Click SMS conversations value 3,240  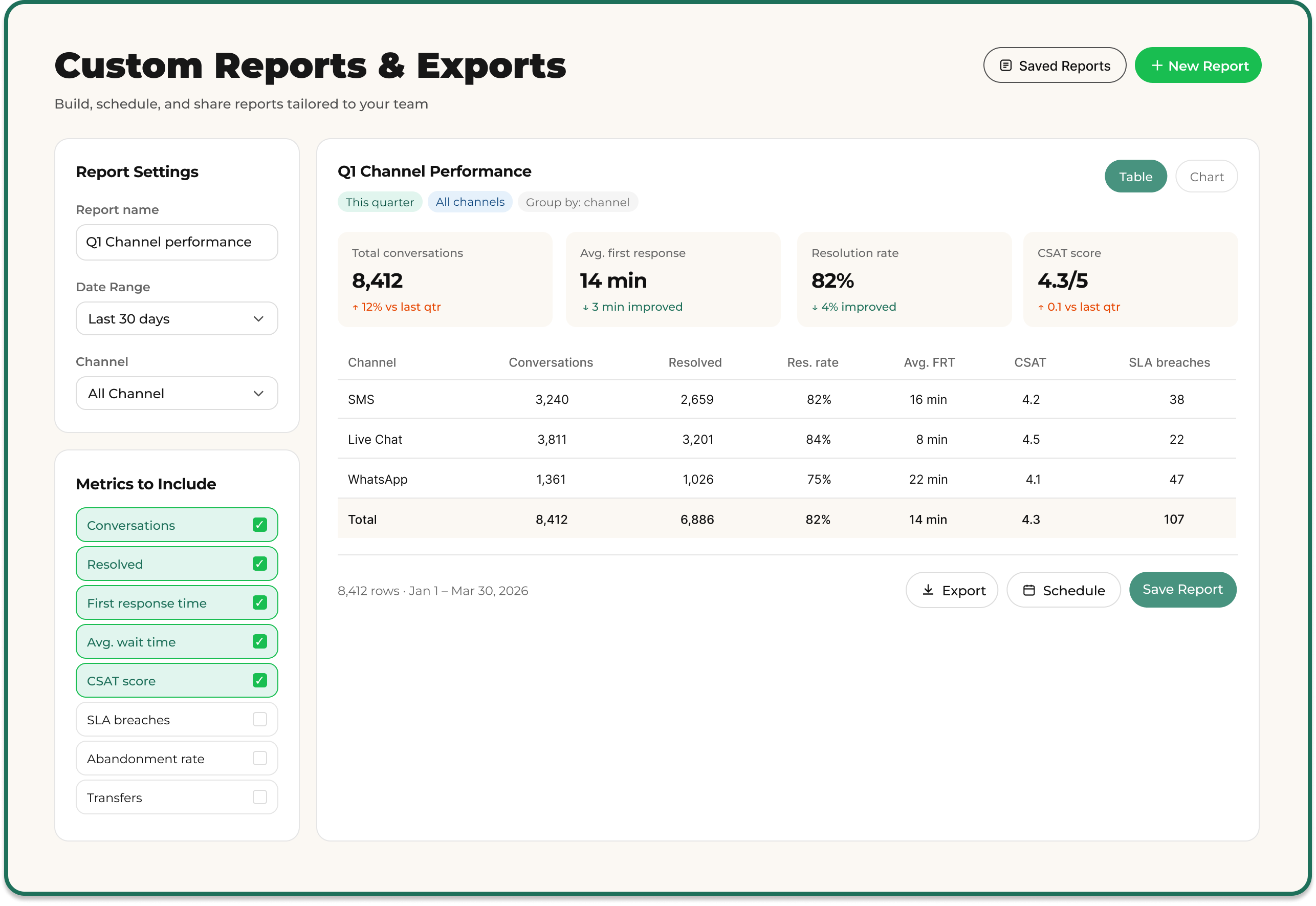[x=552, y=400]
